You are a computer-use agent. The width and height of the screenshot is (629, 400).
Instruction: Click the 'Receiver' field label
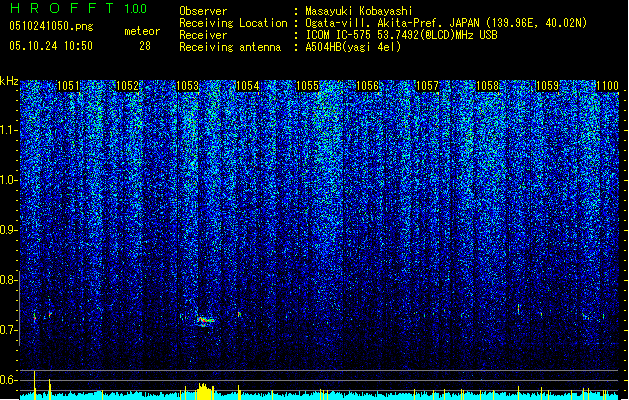203,35
